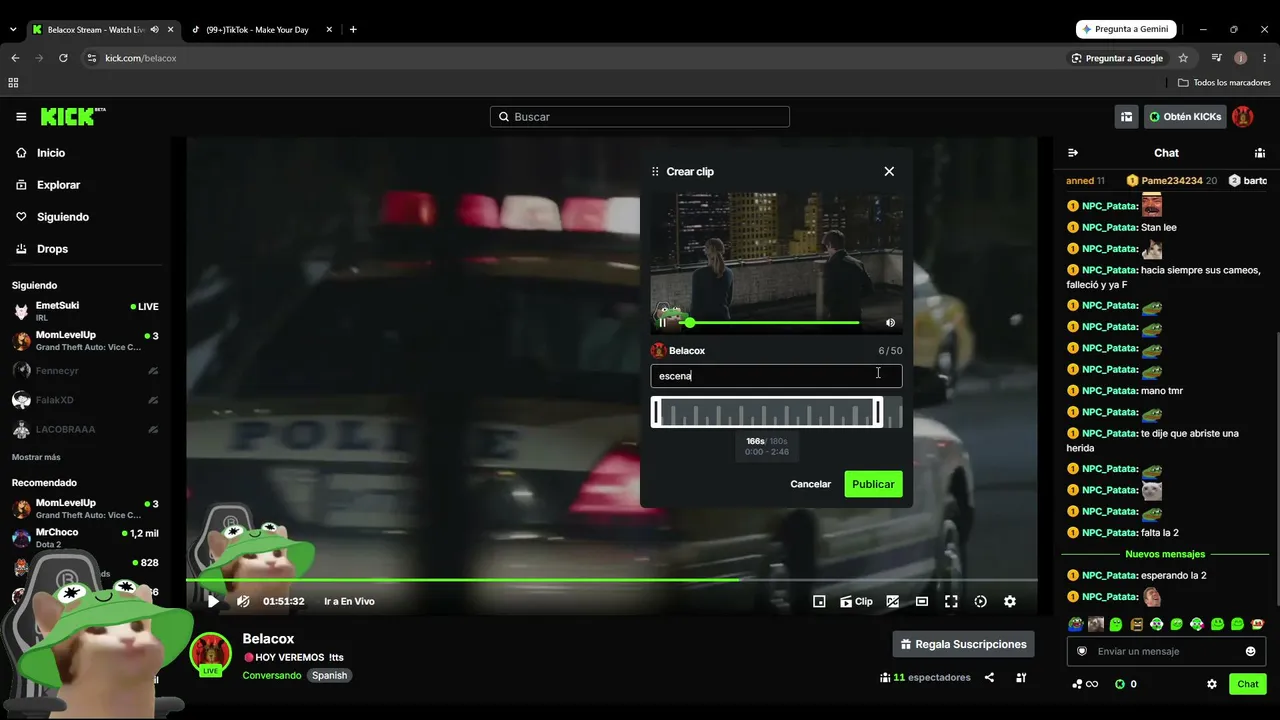Open the browser tab search dropdown arrow
Viewport: 1280px width, 720px height.
coord(13,30)
